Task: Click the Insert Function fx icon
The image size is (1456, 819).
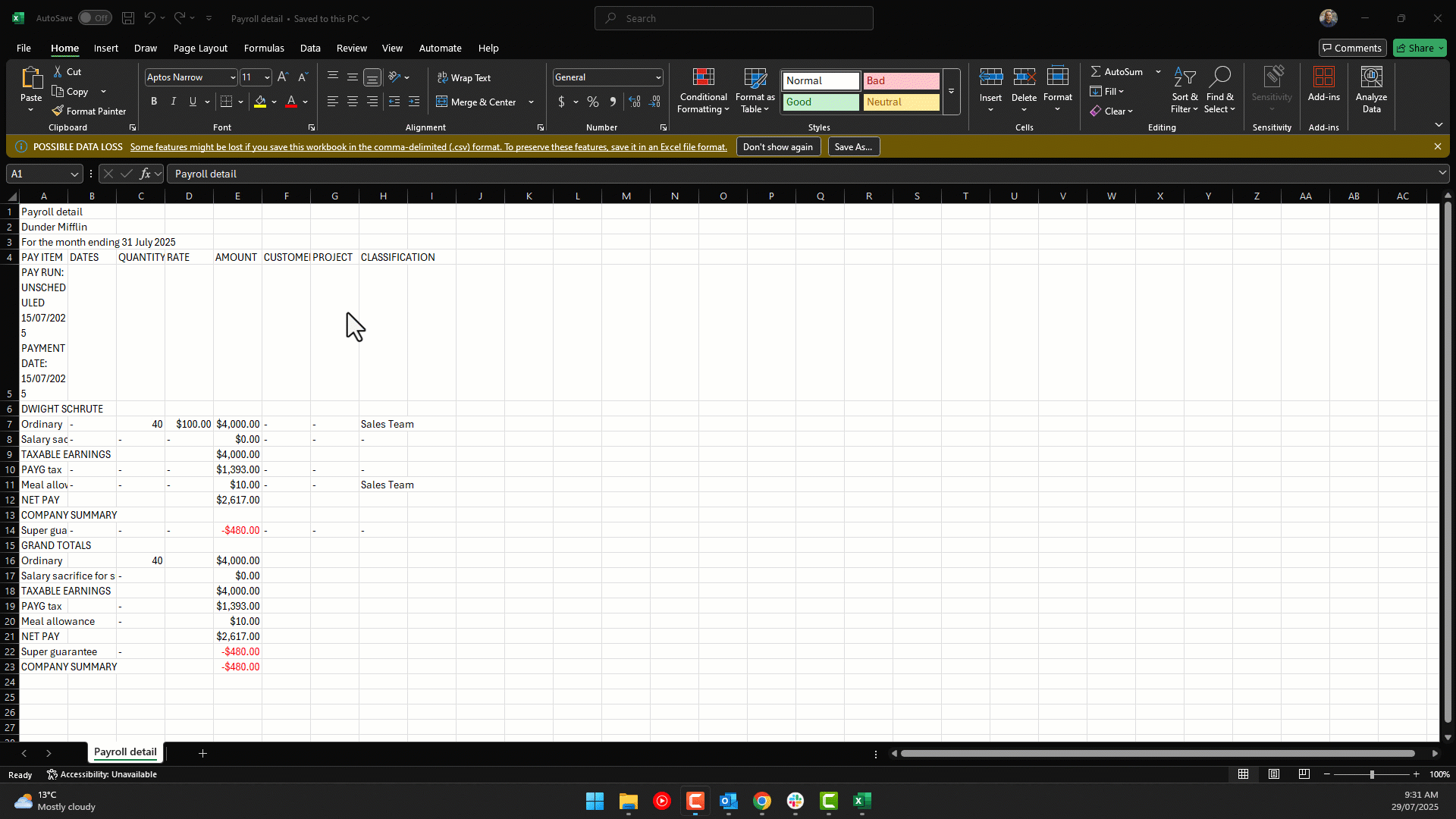Action: click(145, 174)
